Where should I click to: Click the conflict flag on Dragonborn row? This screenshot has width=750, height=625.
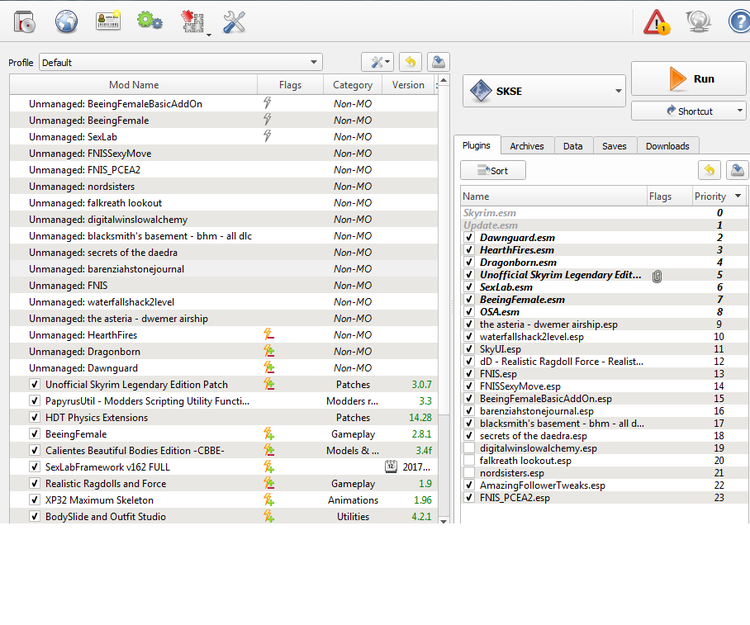pyautogui.click(x=269, y=351)
